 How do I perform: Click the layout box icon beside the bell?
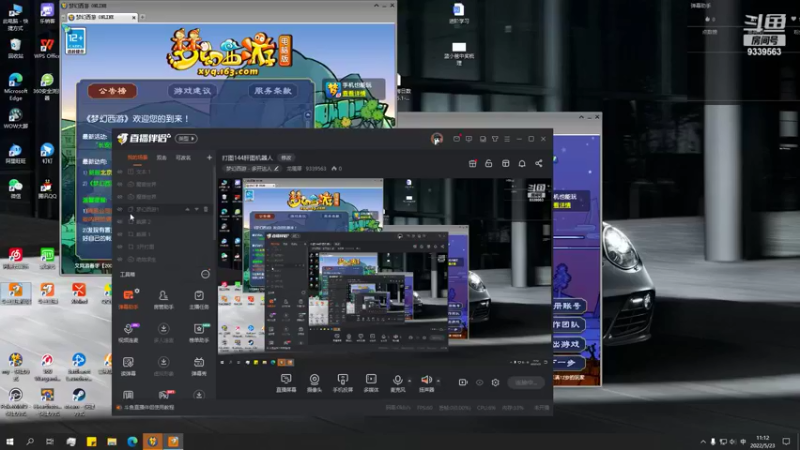click(506, 163)
